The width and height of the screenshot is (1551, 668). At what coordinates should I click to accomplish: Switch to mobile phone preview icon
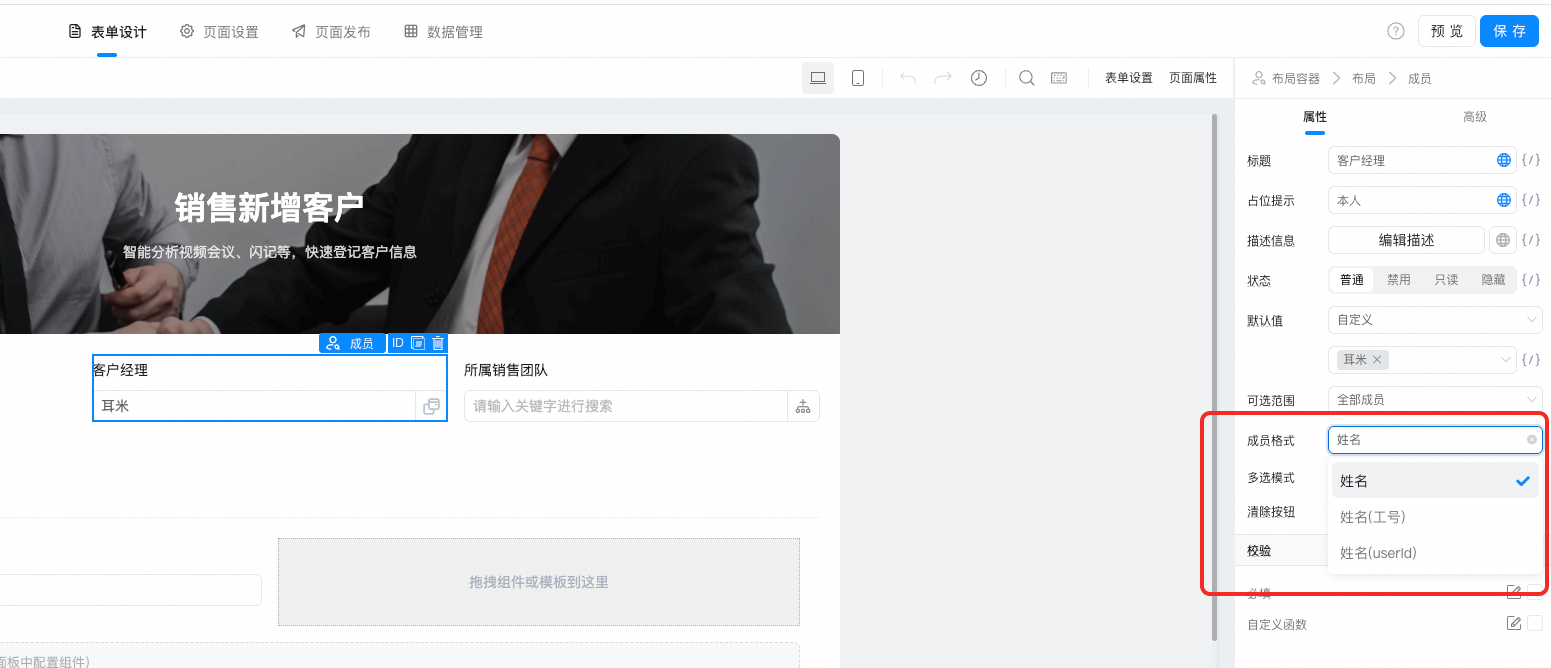pyautogui.click(x=857, y=78)
